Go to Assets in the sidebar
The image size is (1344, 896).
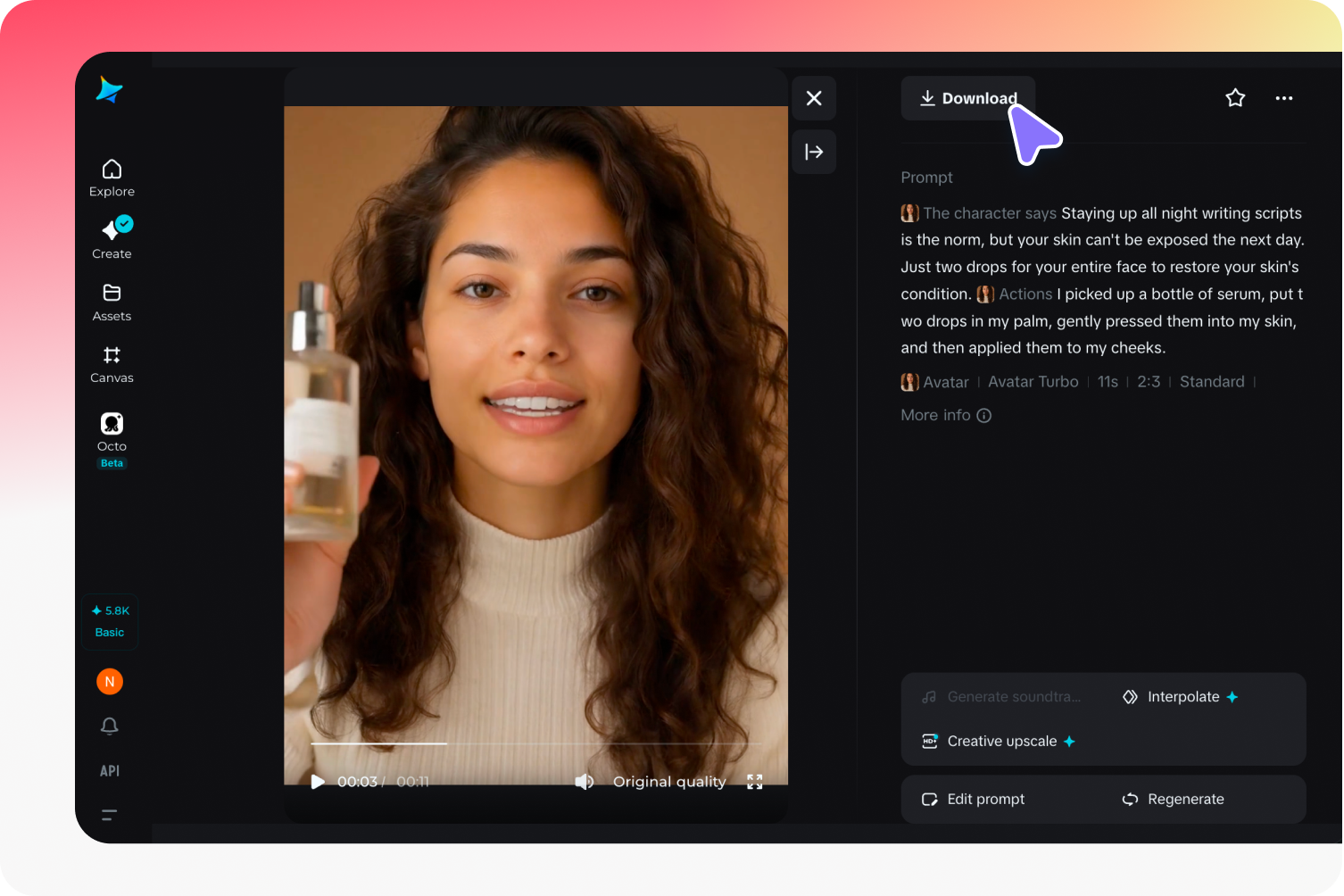tap(112, 303)
